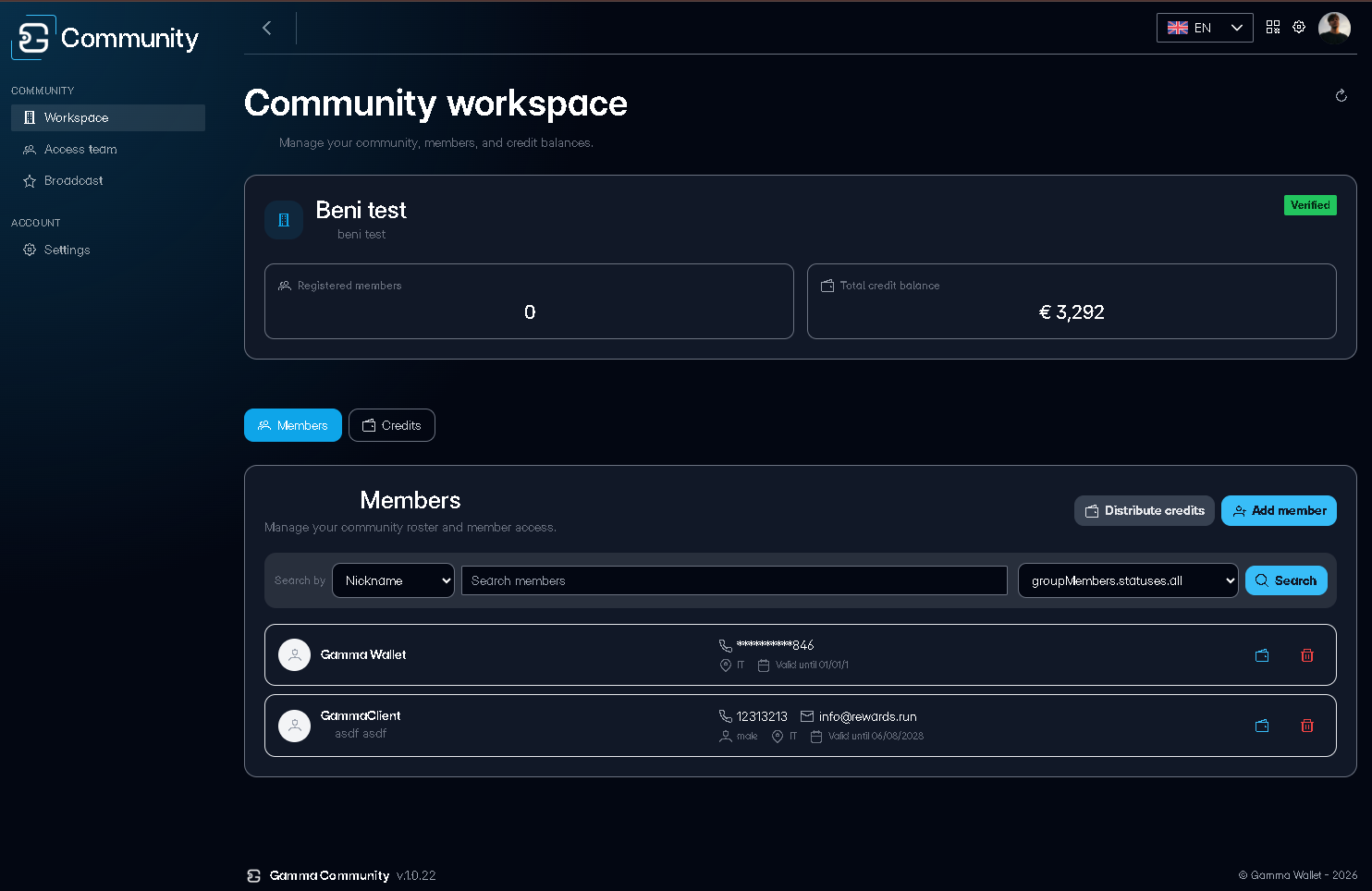Viewport: 1372px width, 891px height.
Task: Click email info@rewards.run
Action: coord(867,716)
